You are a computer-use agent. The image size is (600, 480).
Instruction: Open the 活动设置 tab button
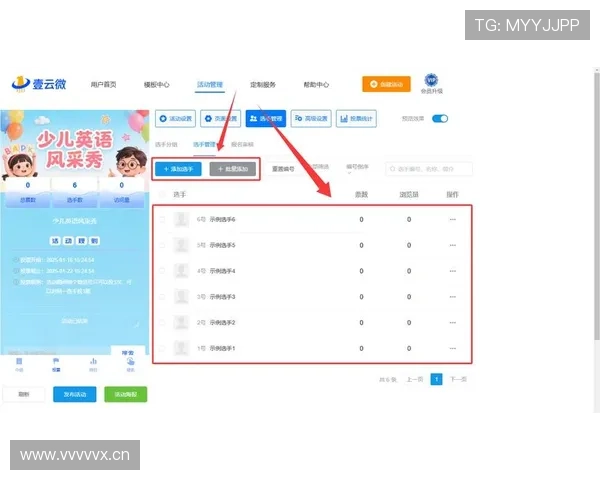click(176, 119)
